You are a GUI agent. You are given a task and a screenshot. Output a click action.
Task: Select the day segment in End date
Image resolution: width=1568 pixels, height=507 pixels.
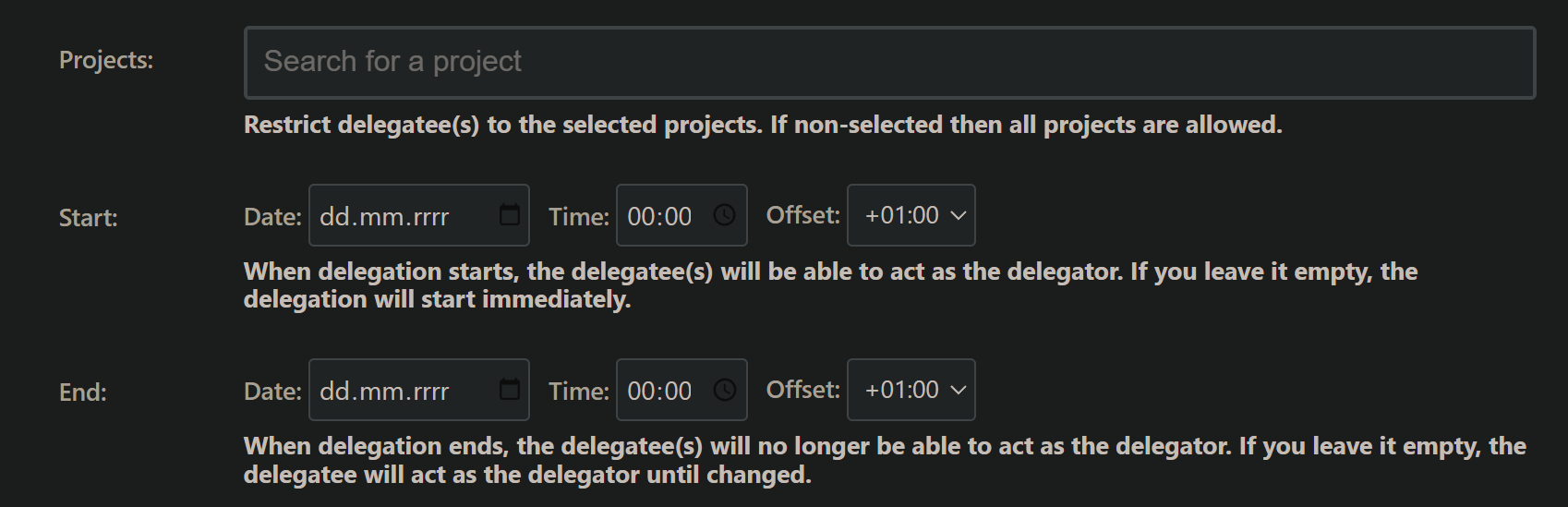(x=333, y=392)
